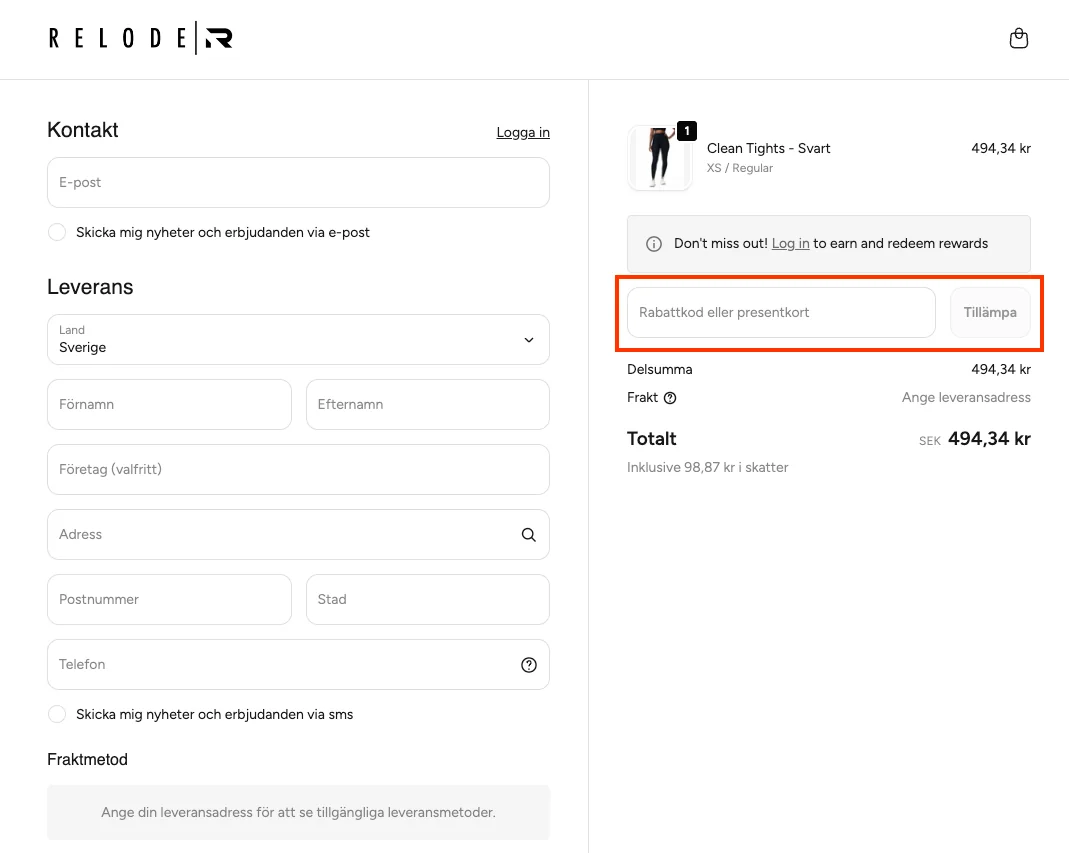The height and width of the screenshot is (853, 1069).
Task: Click the Relode logo
Action: click(x=140, y=39)
